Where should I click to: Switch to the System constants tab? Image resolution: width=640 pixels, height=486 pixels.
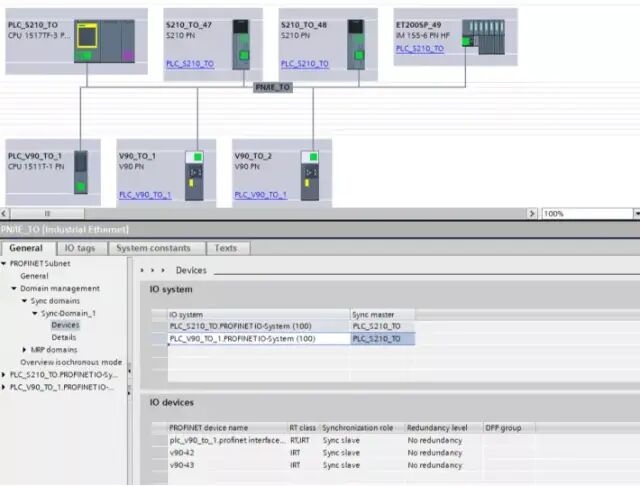click(153, 248)
